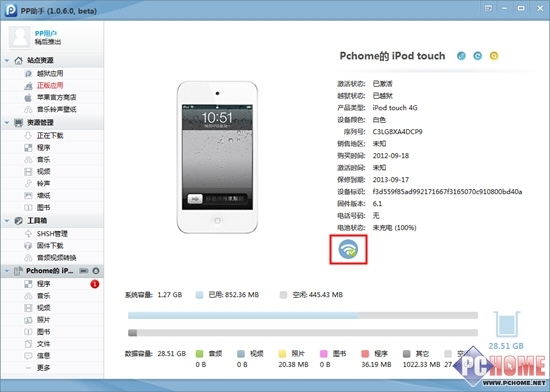The height and width of the screenshot is (392, 550).
Task: Click the PP用户 username link
Action: (46, 33)
